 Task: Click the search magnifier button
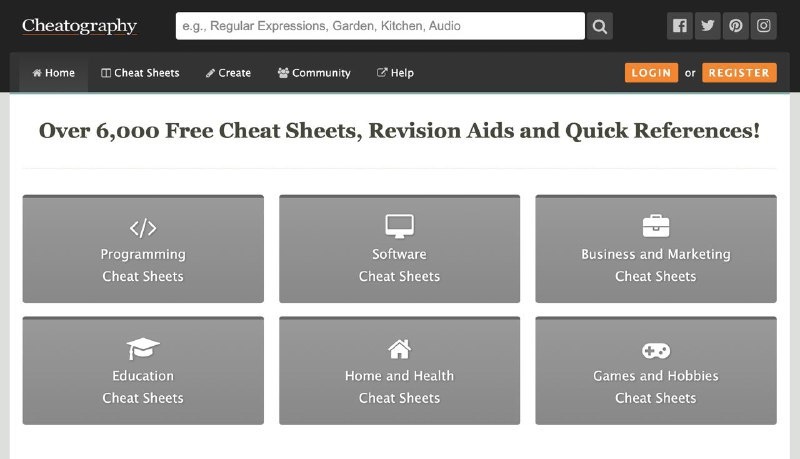[599, 26]
